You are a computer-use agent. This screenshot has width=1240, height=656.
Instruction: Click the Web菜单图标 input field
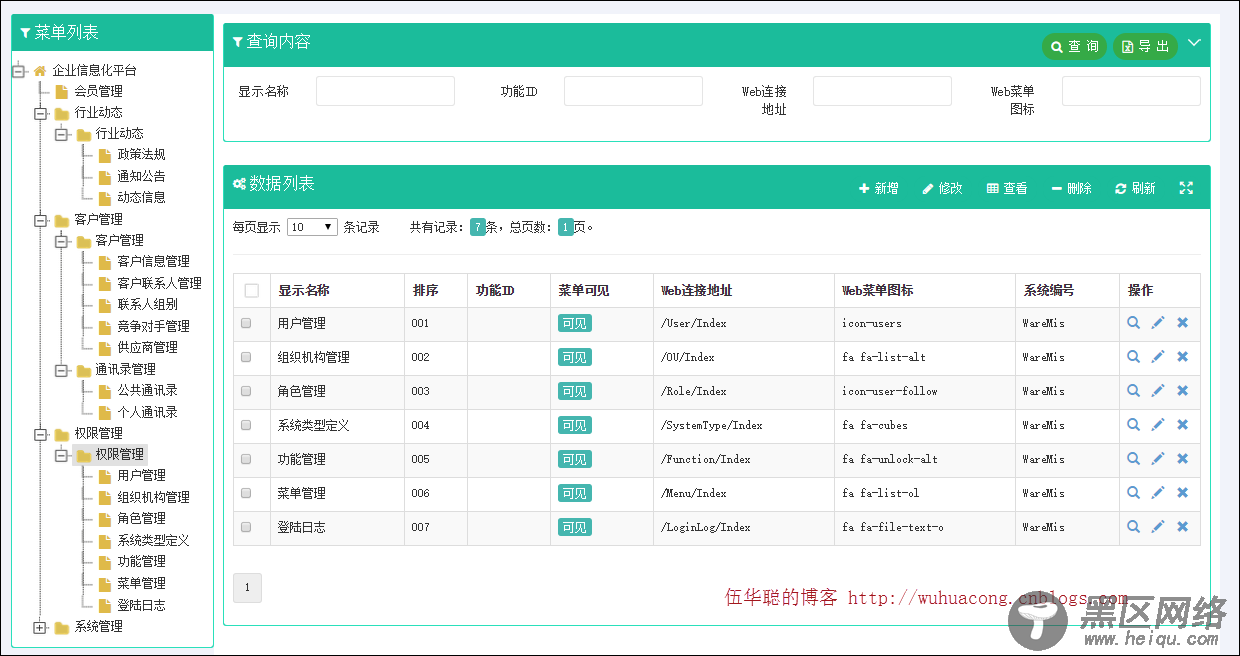[x=1131, y=91]
